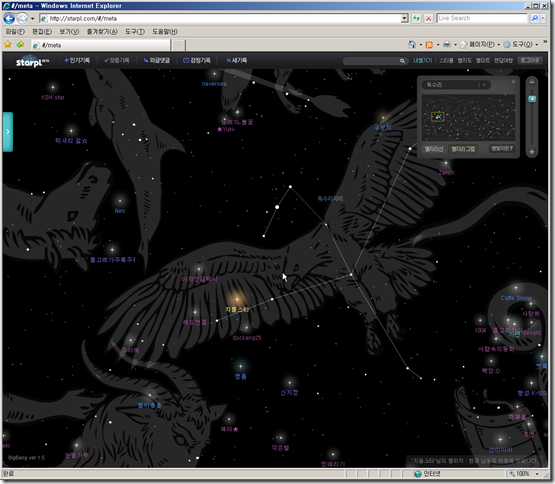Screen dimensions: 555x484
Task: Click the Print icon in command bar
Action: [x=447, y=44]
